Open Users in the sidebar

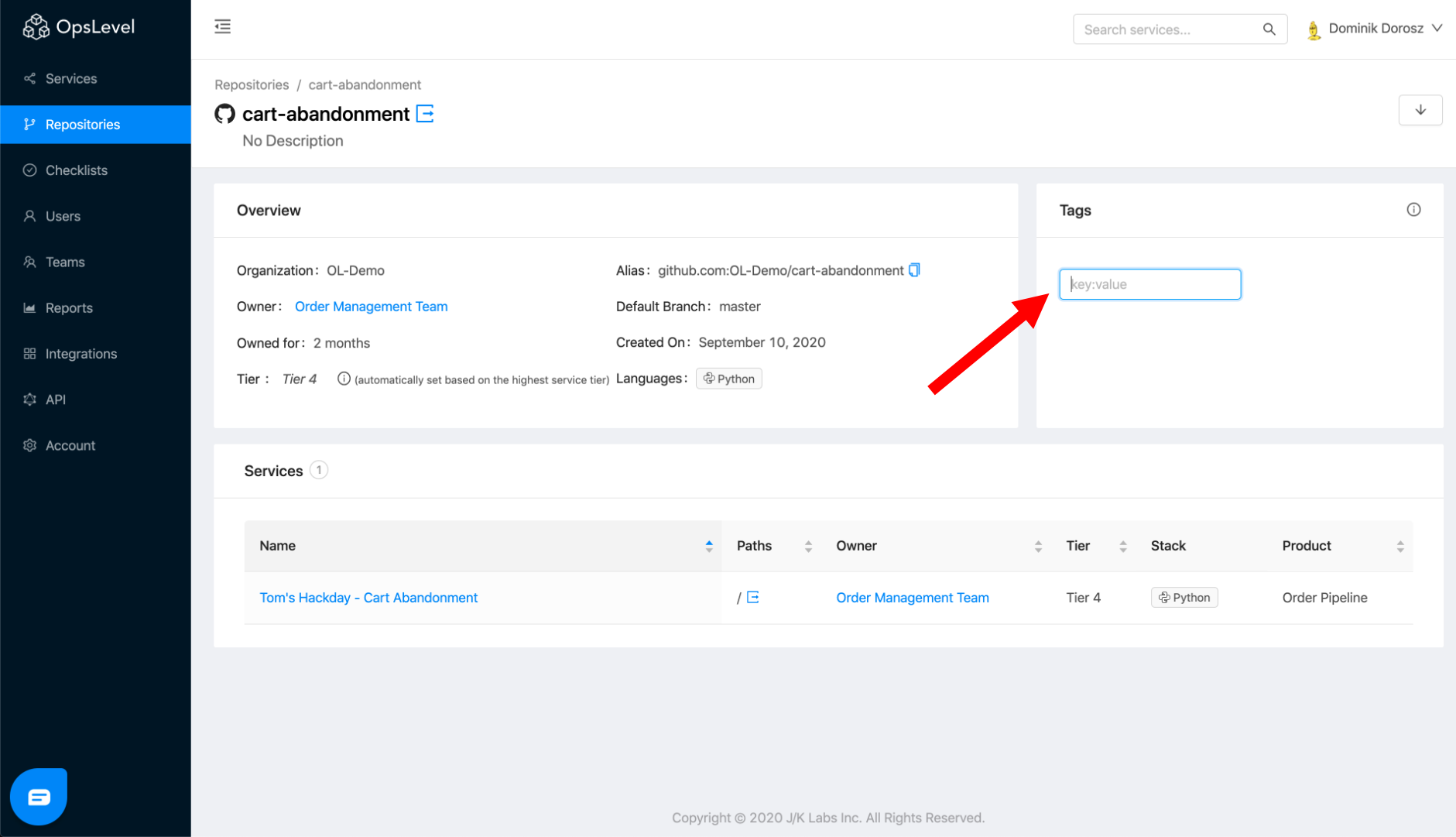pyautogui.click(x=95, y=216)
